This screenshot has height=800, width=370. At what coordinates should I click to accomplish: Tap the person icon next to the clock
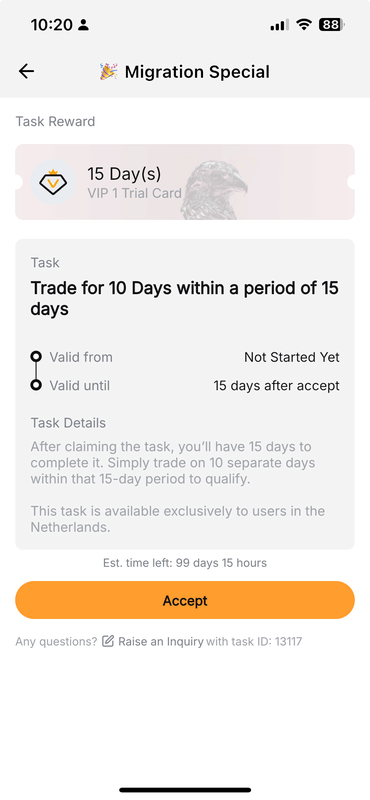pyautogui.click(x=84, y=24)
